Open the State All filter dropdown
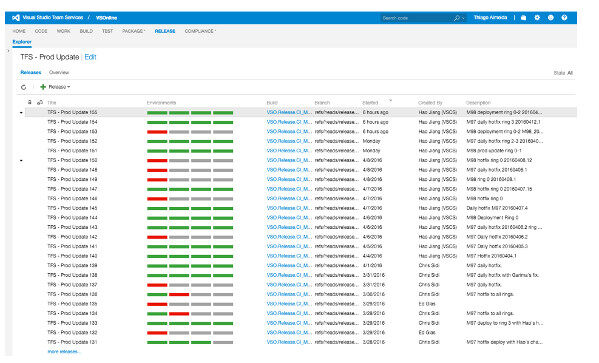599x363 pixels. click(x=563, y=73)
